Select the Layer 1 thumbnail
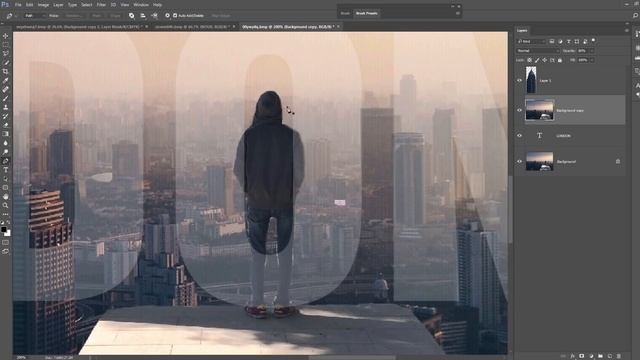This screenshot has width=640, height=360. pos(531,80)
